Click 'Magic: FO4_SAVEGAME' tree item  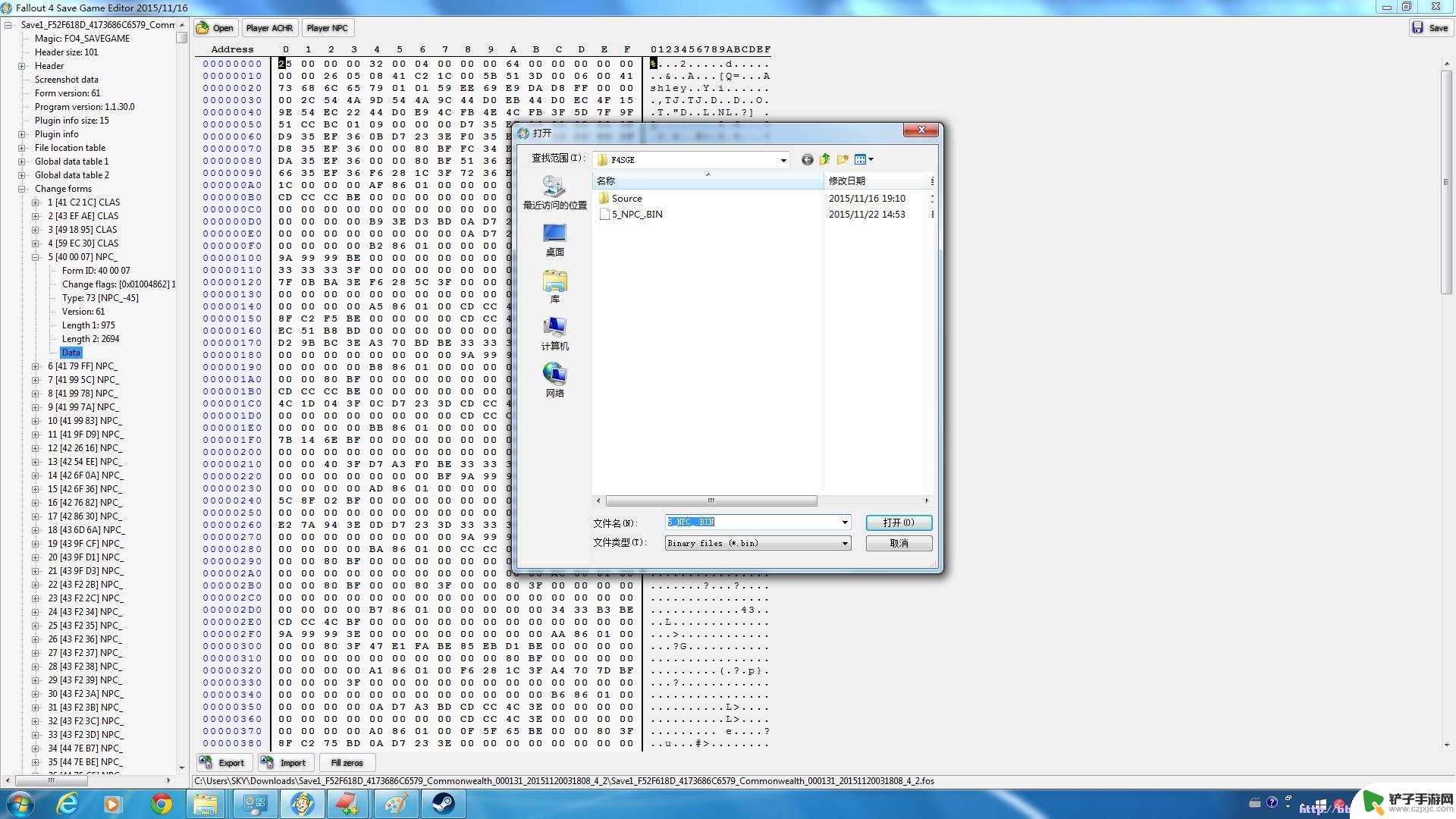(82, 39)
